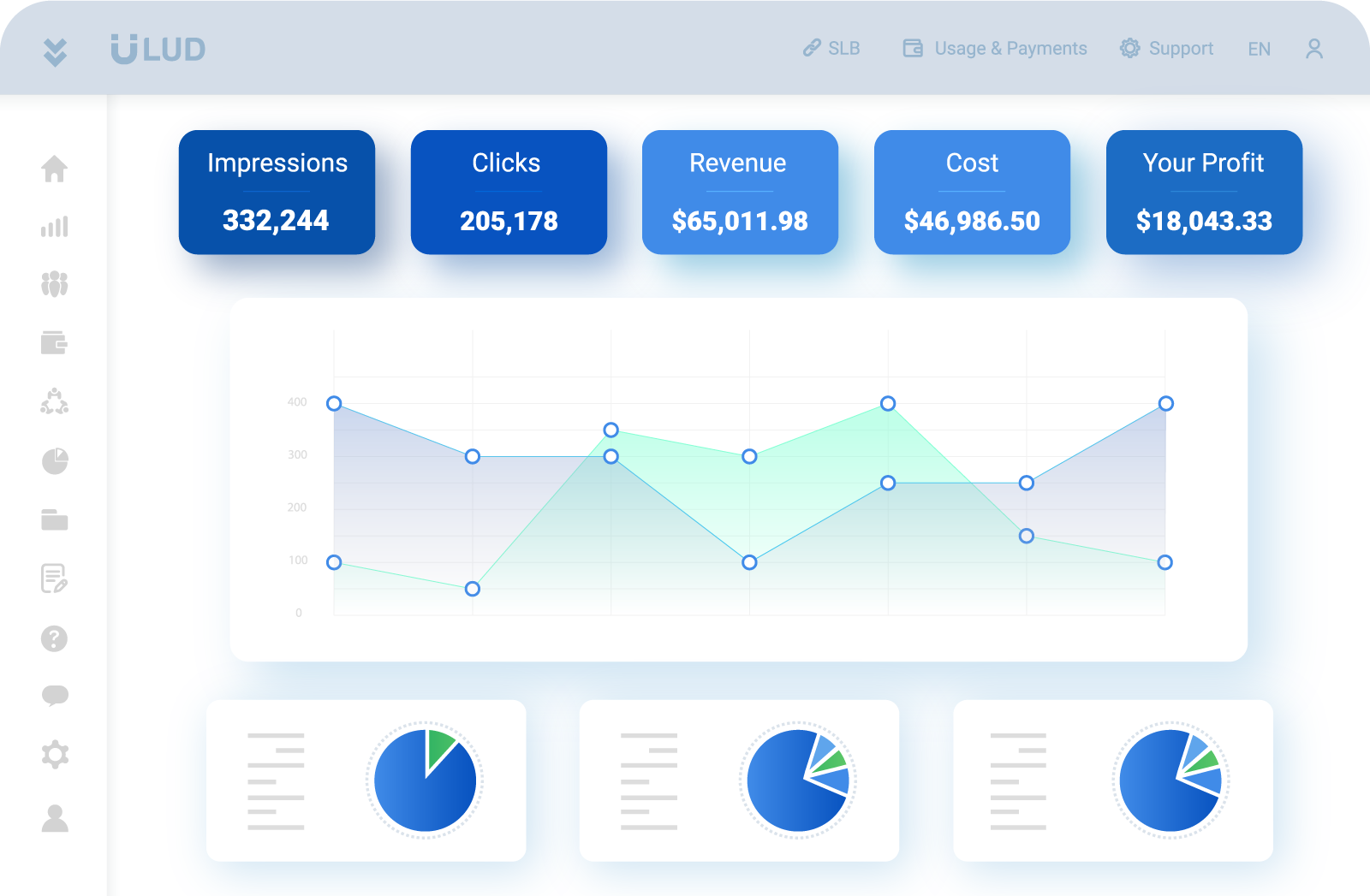Select the Your Profit stat card

click(1204, 192)
